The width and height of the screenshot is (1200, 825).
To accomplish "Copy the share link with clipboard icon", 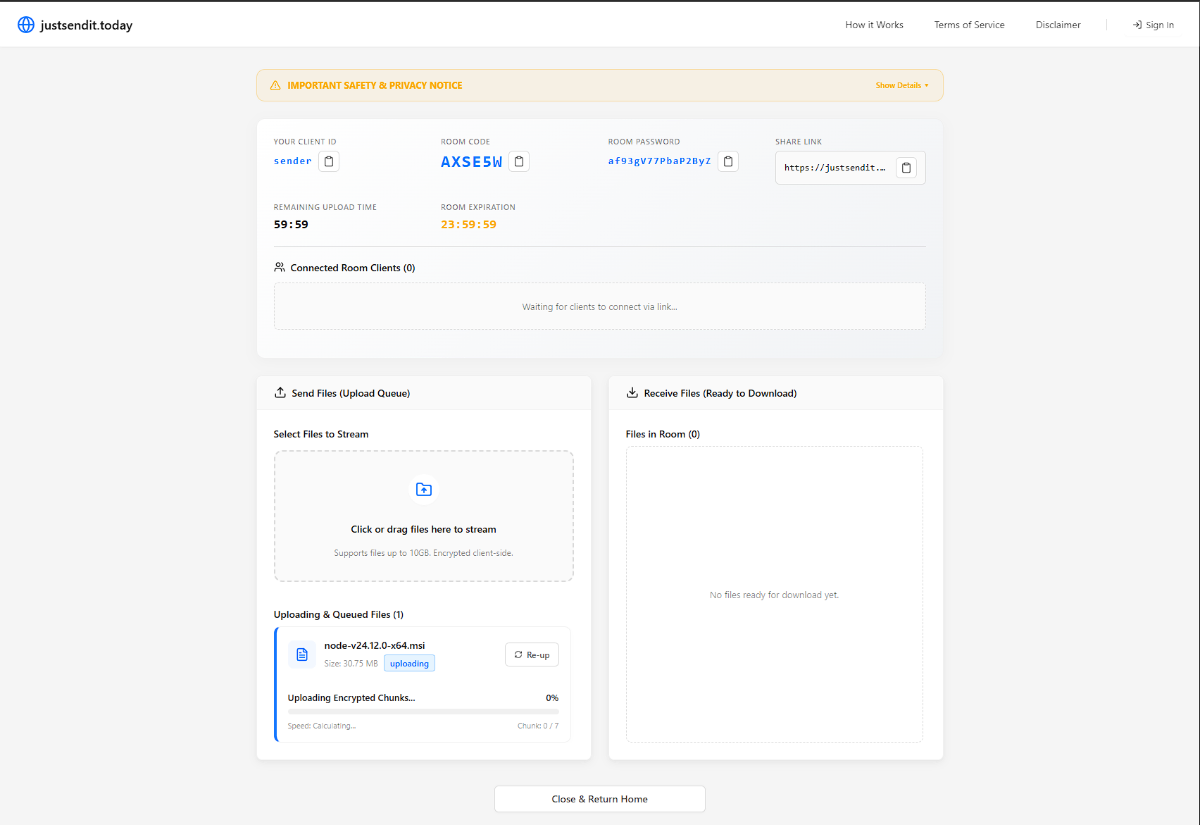I will click(906, 168).
